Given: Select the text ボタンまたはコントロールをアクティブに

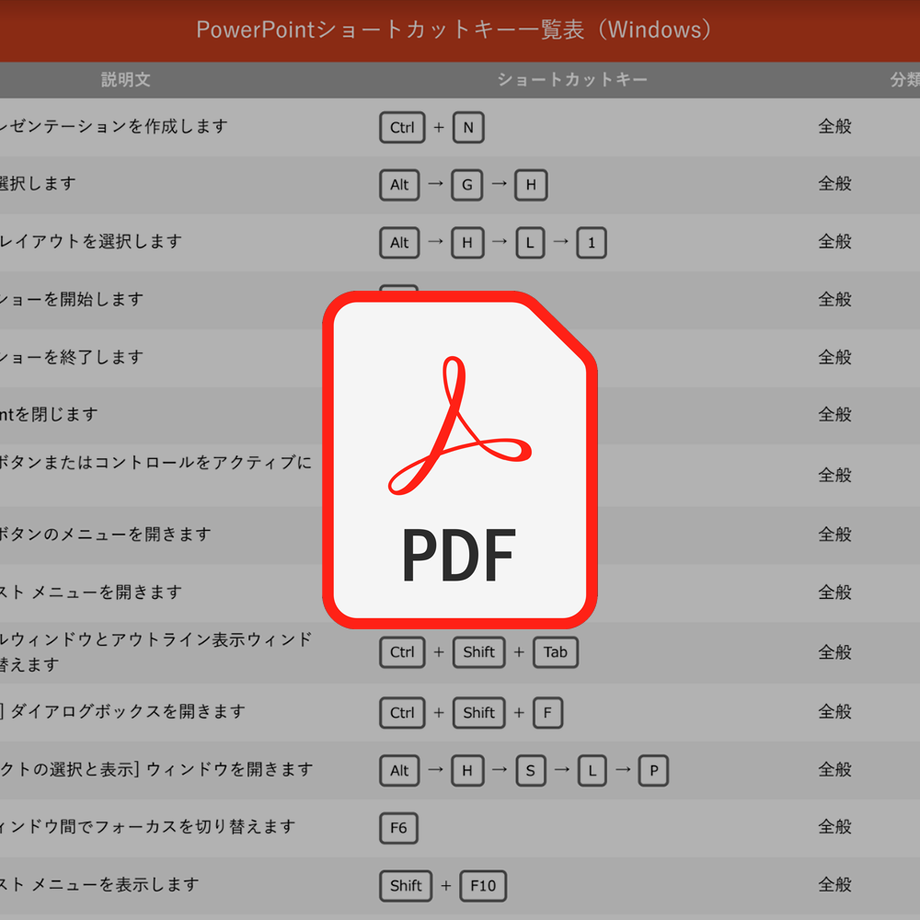Looking at the screenshot, I should [x=156, y=462].
